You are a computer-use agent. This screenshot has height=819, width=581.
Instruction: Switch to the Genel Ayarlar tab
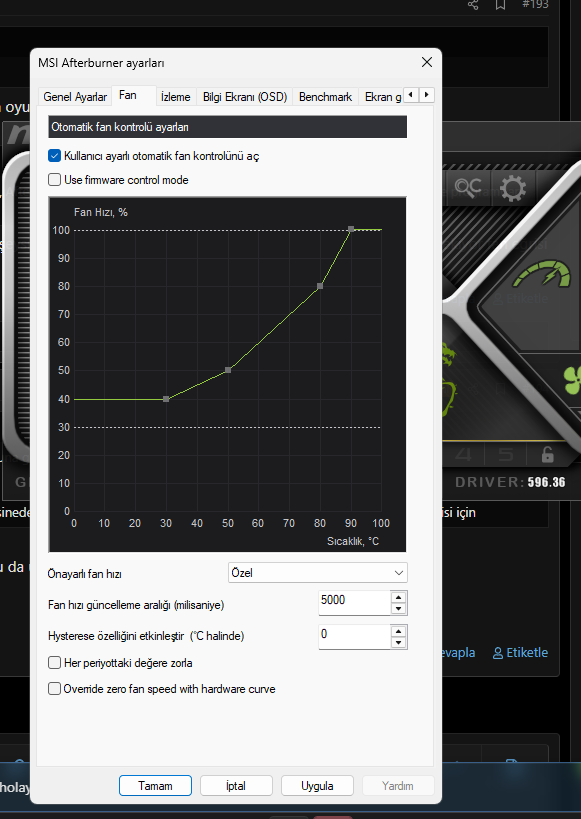75,97
